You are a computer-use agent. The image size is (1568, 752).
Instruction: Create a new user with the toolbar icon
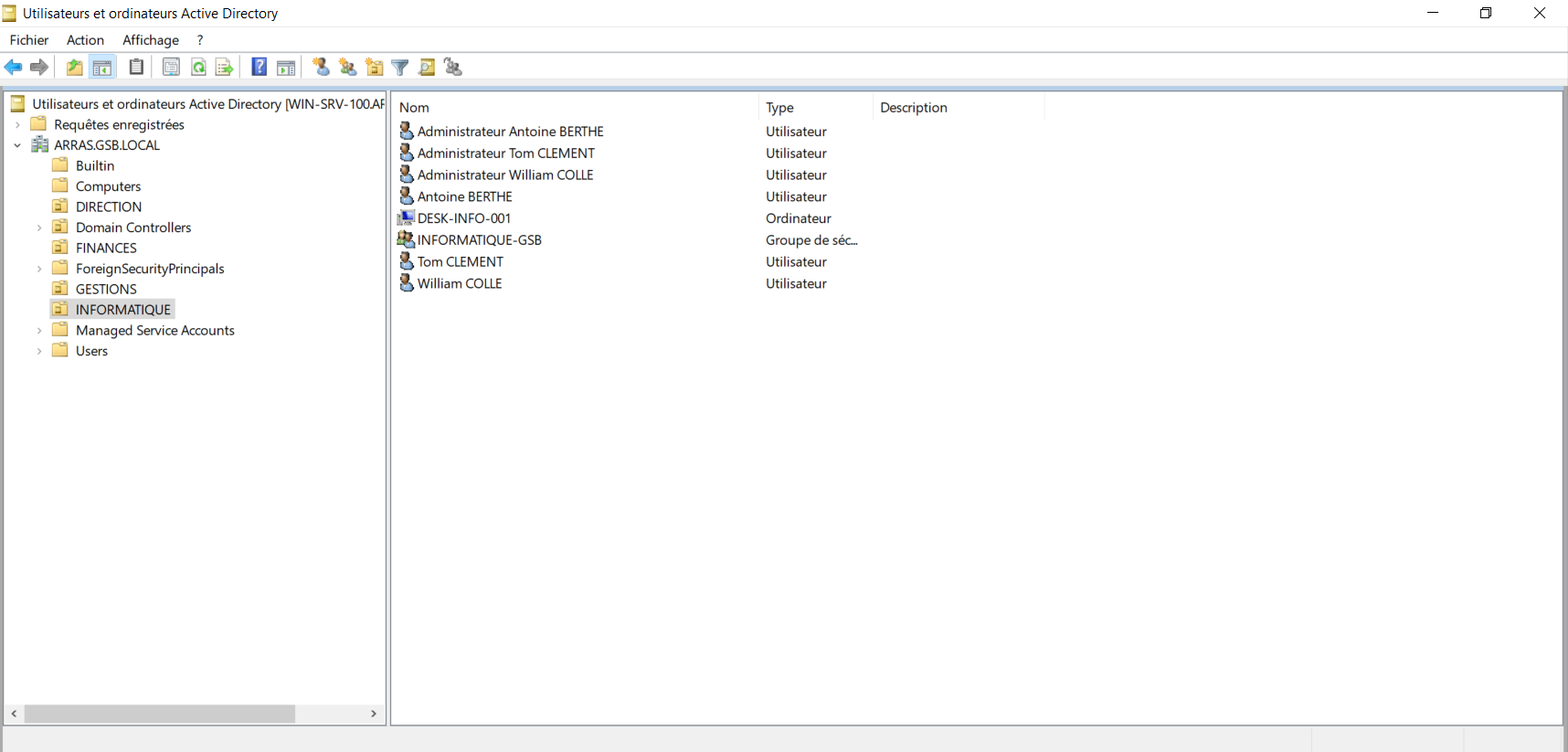(322, 67)
